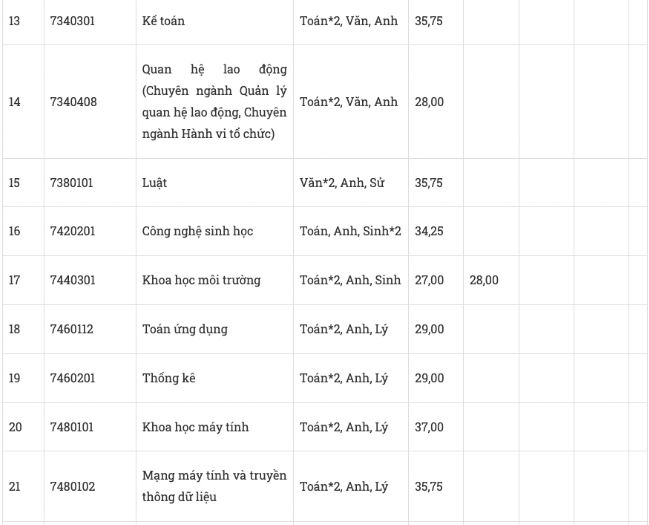Click the "Công nghệ sinh học" cell
649x525 pixels.
click(x=197, y=231)
